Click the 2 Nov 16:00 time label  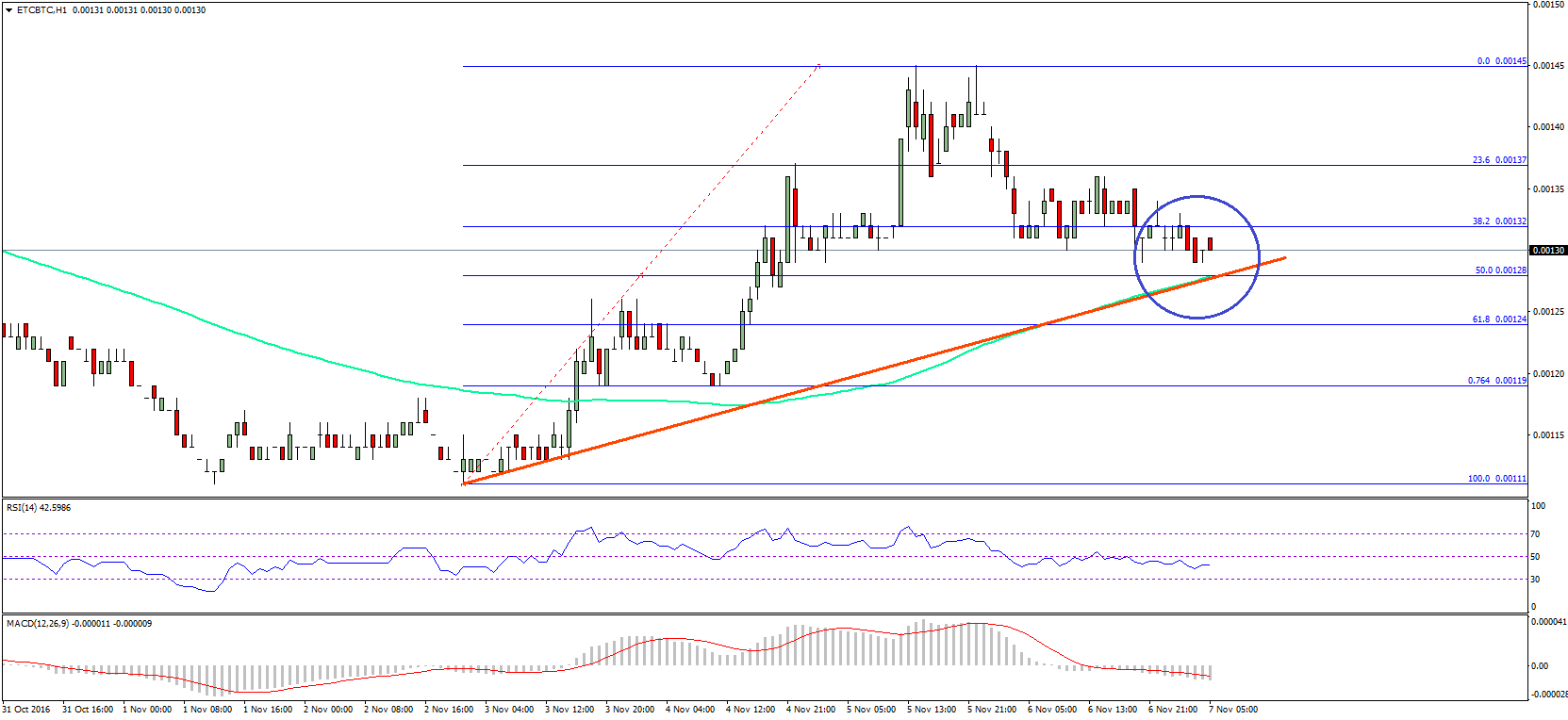coord(449,710)
